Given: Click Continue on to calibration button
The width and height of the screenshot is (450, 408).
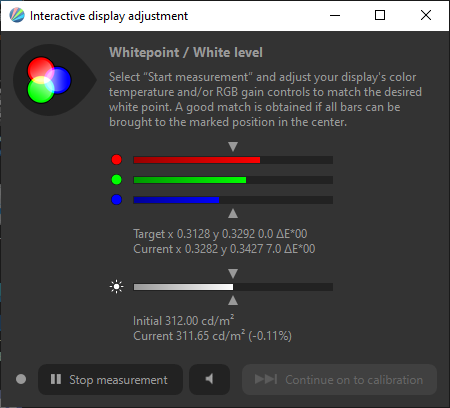Looking at the screenshot, I should 339,379.
